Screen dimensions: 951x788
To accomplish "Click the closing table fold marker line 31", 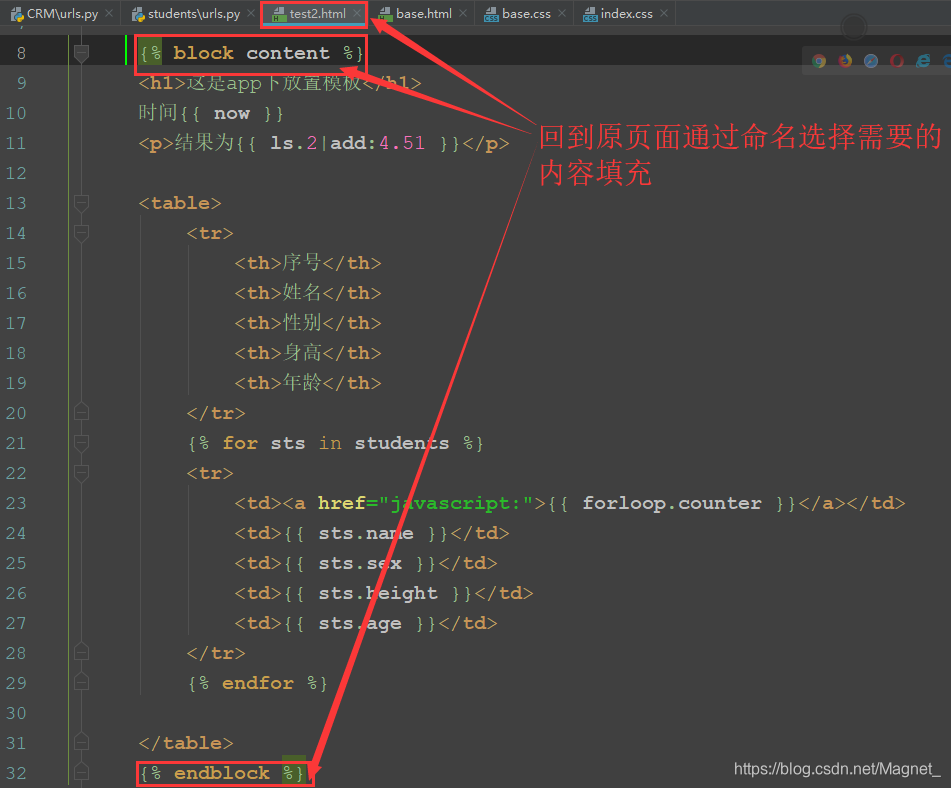I will 81,743.
